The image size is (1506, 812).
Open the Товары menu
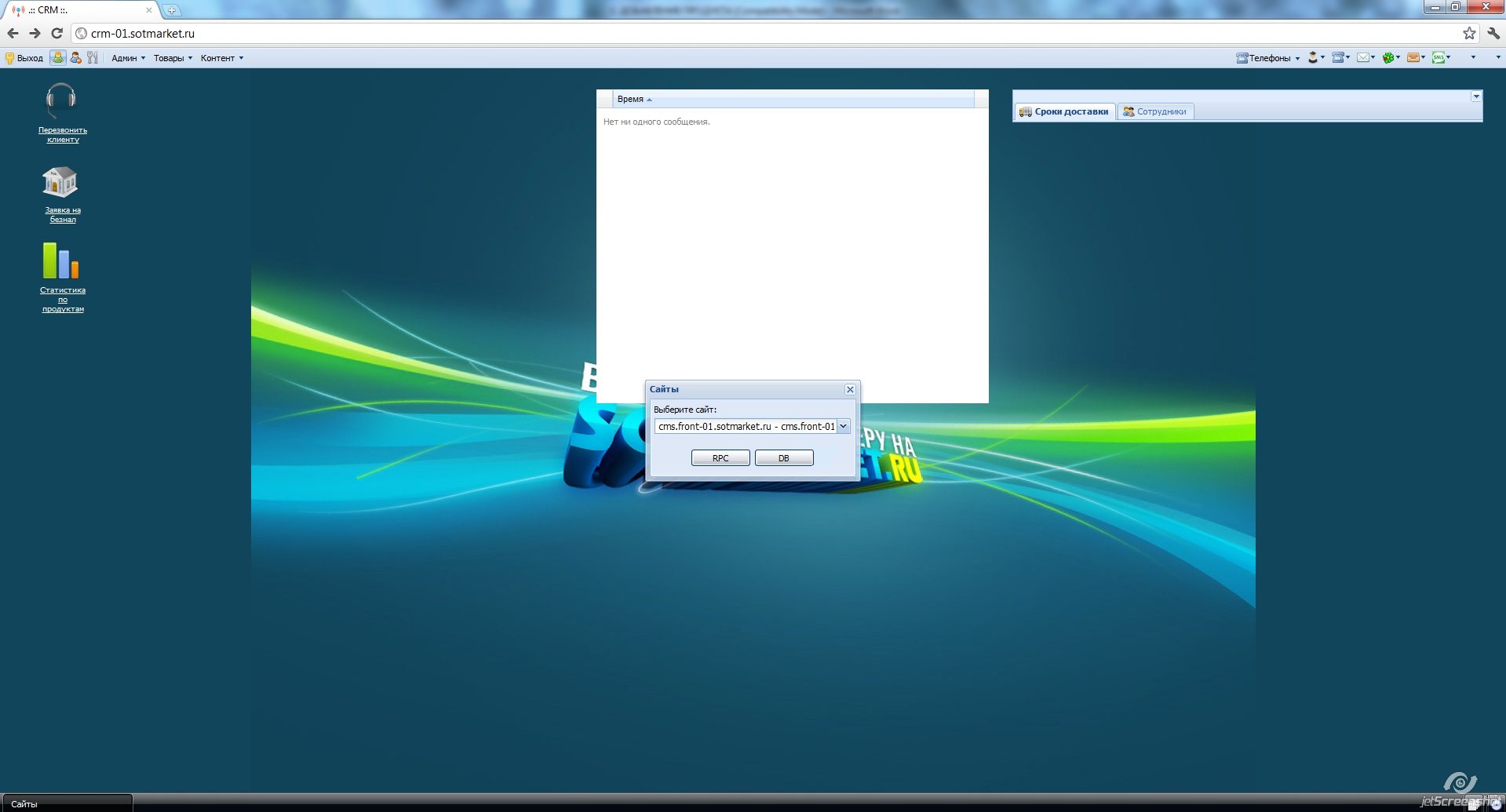point(173,58)
